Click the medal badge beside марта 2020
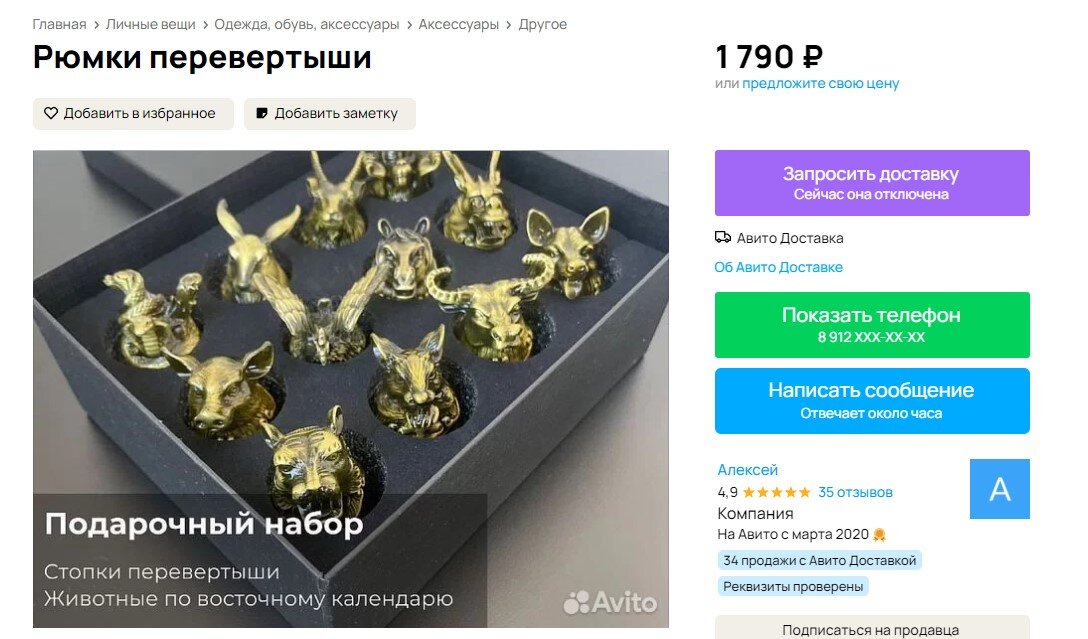 pos(879,535)
